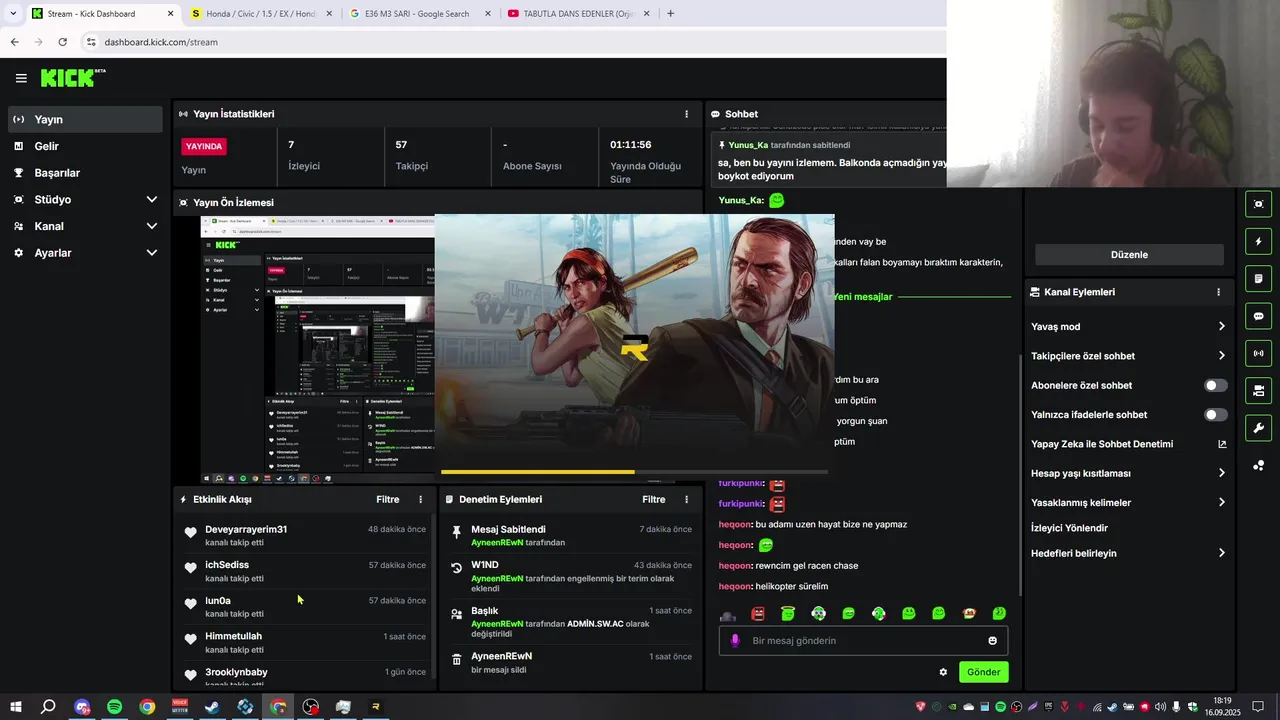Switch to E36 M3 SARI Google Search tab
Viewport: 1280px width, 720px height.
[420, 13]
